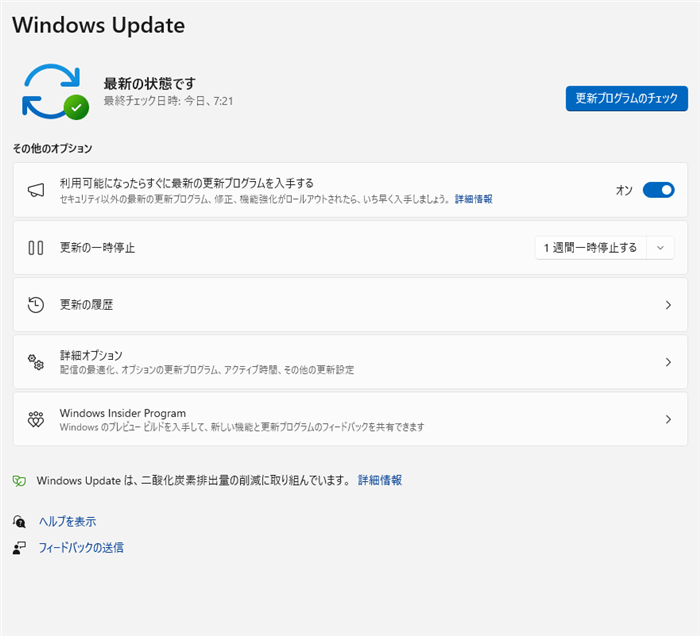Click the help icon next to ヘルプを表示
This screenshot has width=700, height=636.
point(19,521)
